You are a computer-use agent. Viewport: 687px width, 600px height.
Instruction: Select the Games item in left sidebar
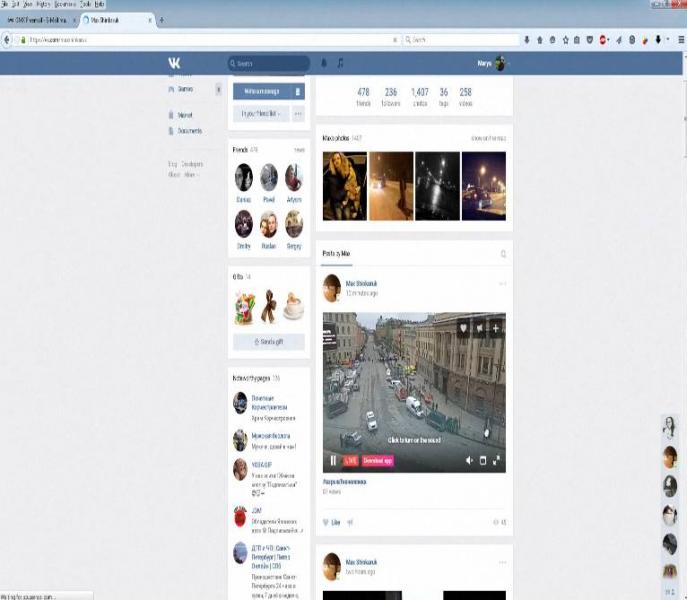[x=185, y=89]
